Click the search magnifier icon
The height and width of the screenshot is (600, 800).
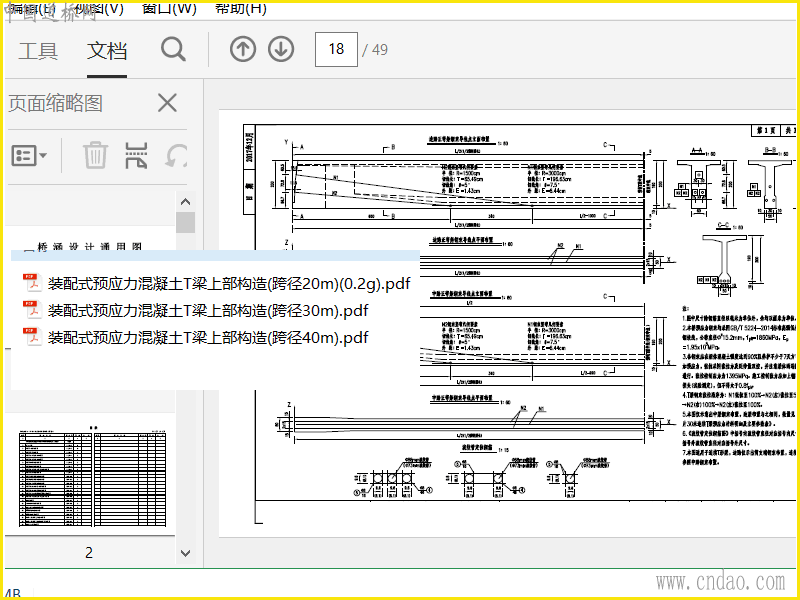click(173, 49)
